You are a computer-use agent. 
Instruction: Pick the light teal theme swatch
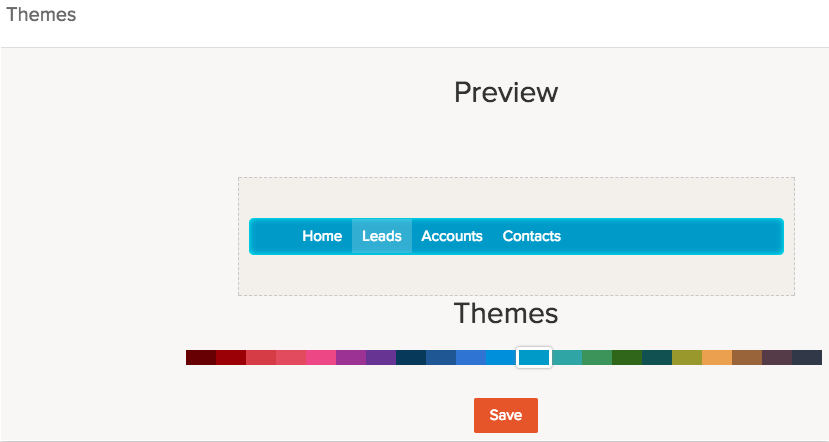(567, 357)
